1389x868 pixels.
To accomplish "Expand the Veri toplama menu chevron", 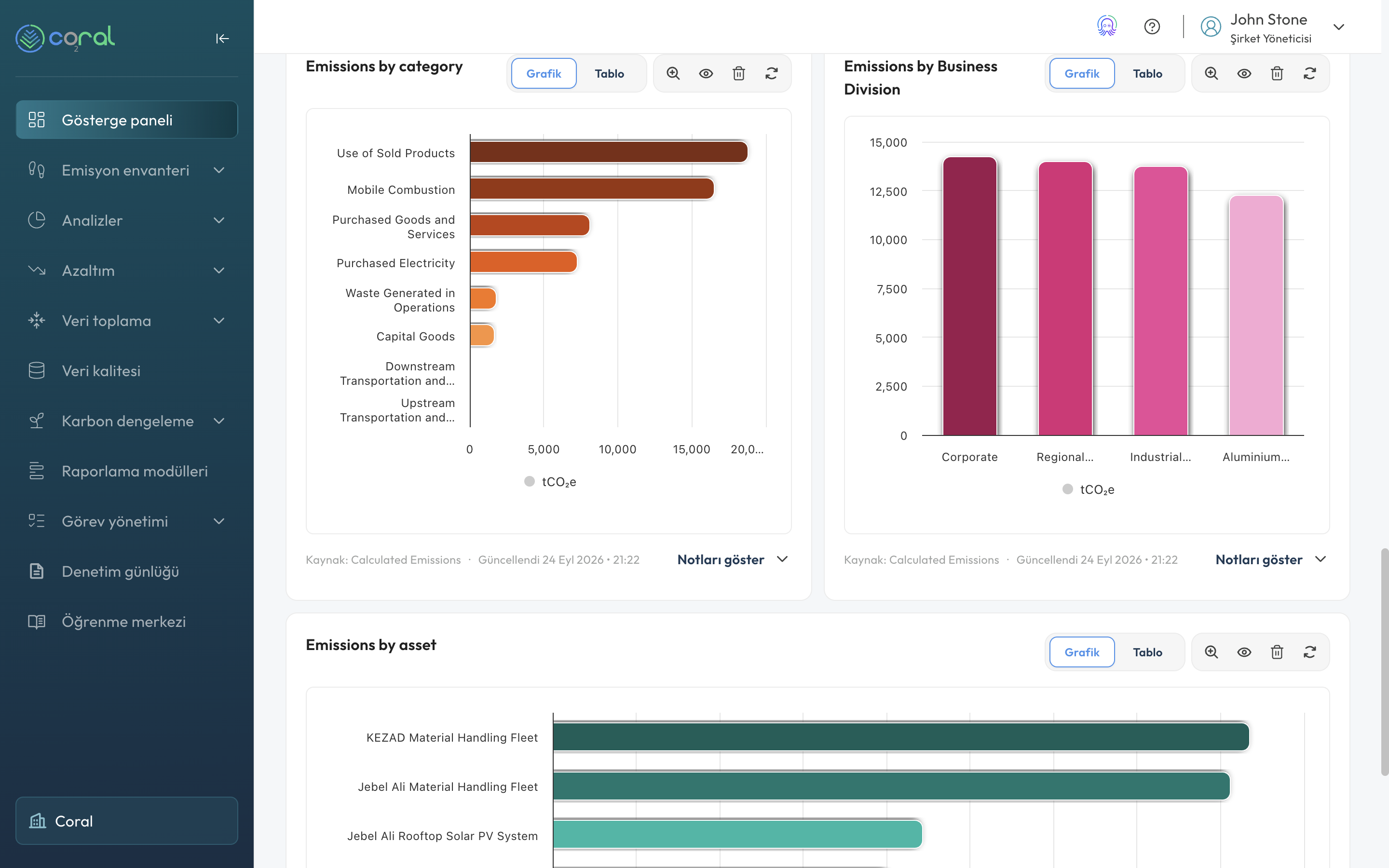I will click(x=218, y=320).
